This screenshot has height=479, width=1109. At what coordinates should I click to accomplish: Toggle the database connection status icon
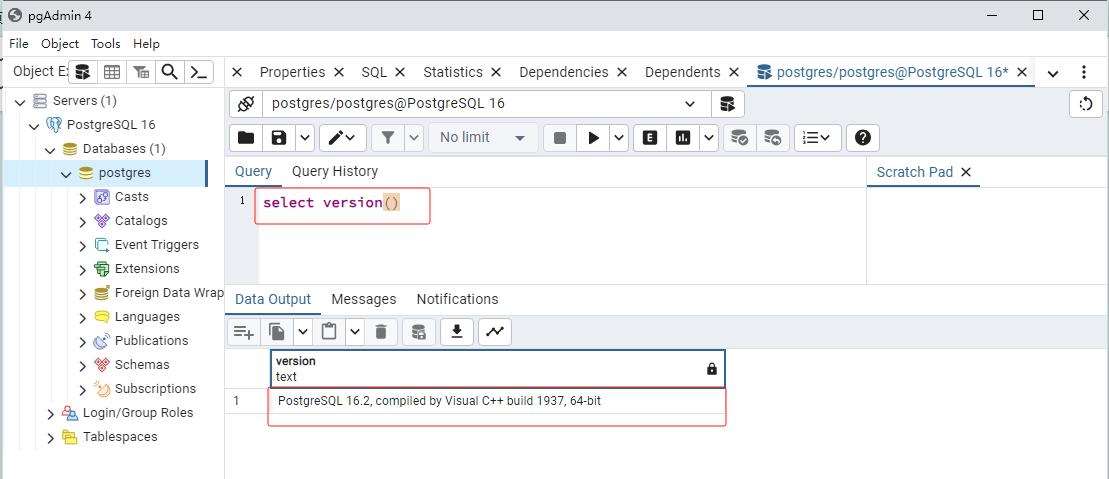[247, 104]
